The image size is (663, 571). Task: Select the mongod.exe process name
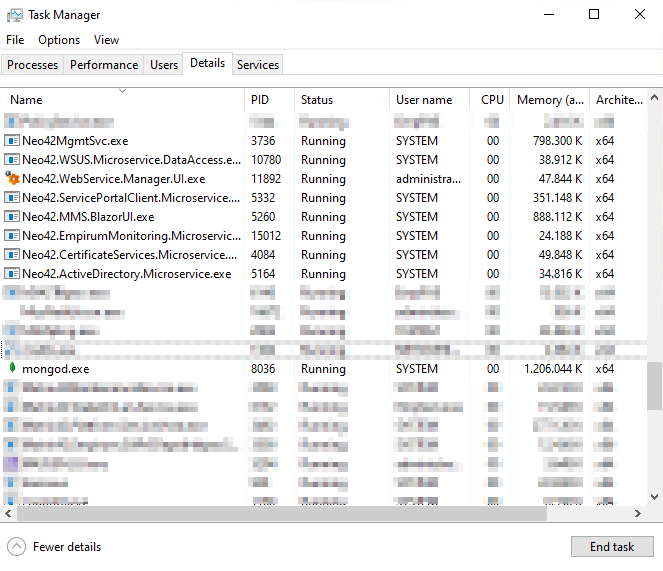pos(55,369)
